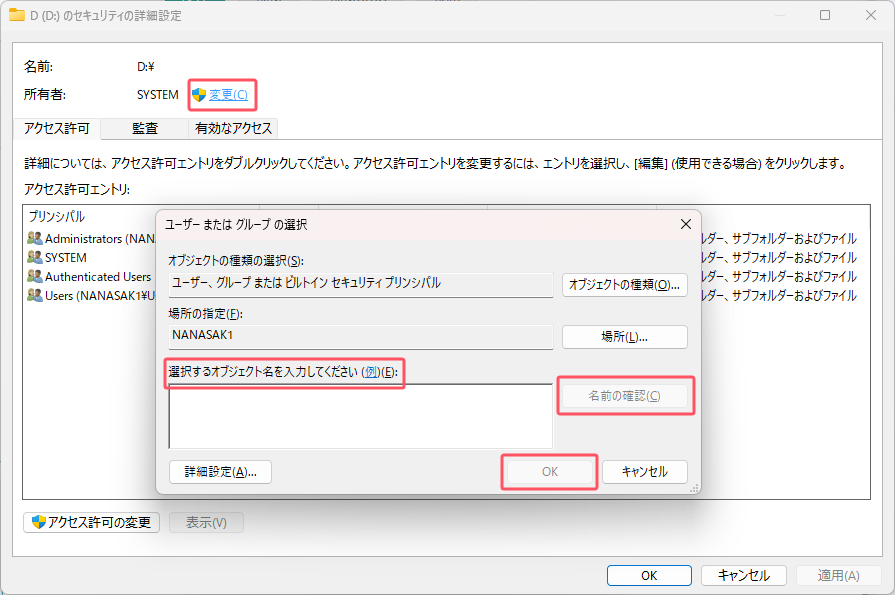The image size is (895, 595).
Task: Select the Administrators group icon in the entry list
Action: 35,238
